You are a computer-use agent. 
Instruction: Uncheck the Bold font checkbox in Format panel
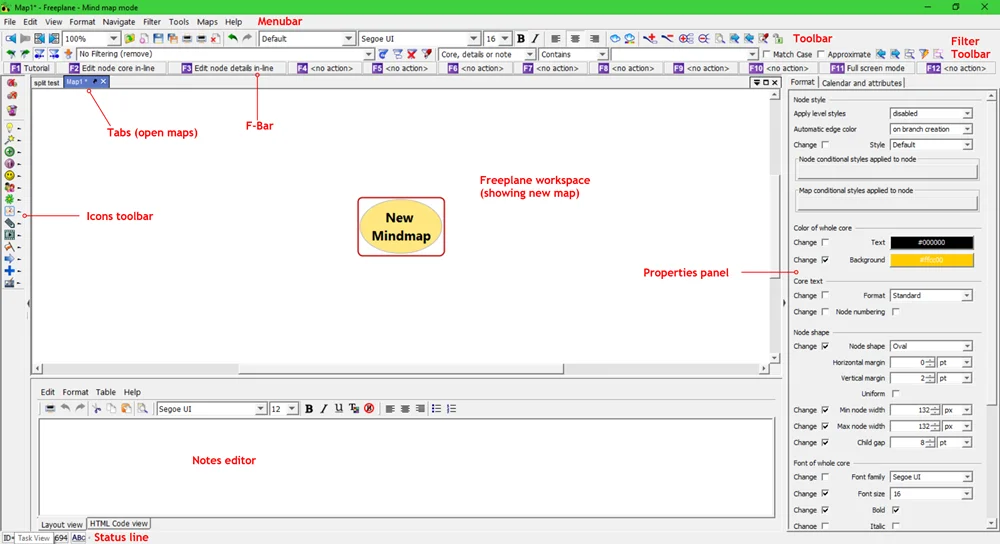pos(895,510)
